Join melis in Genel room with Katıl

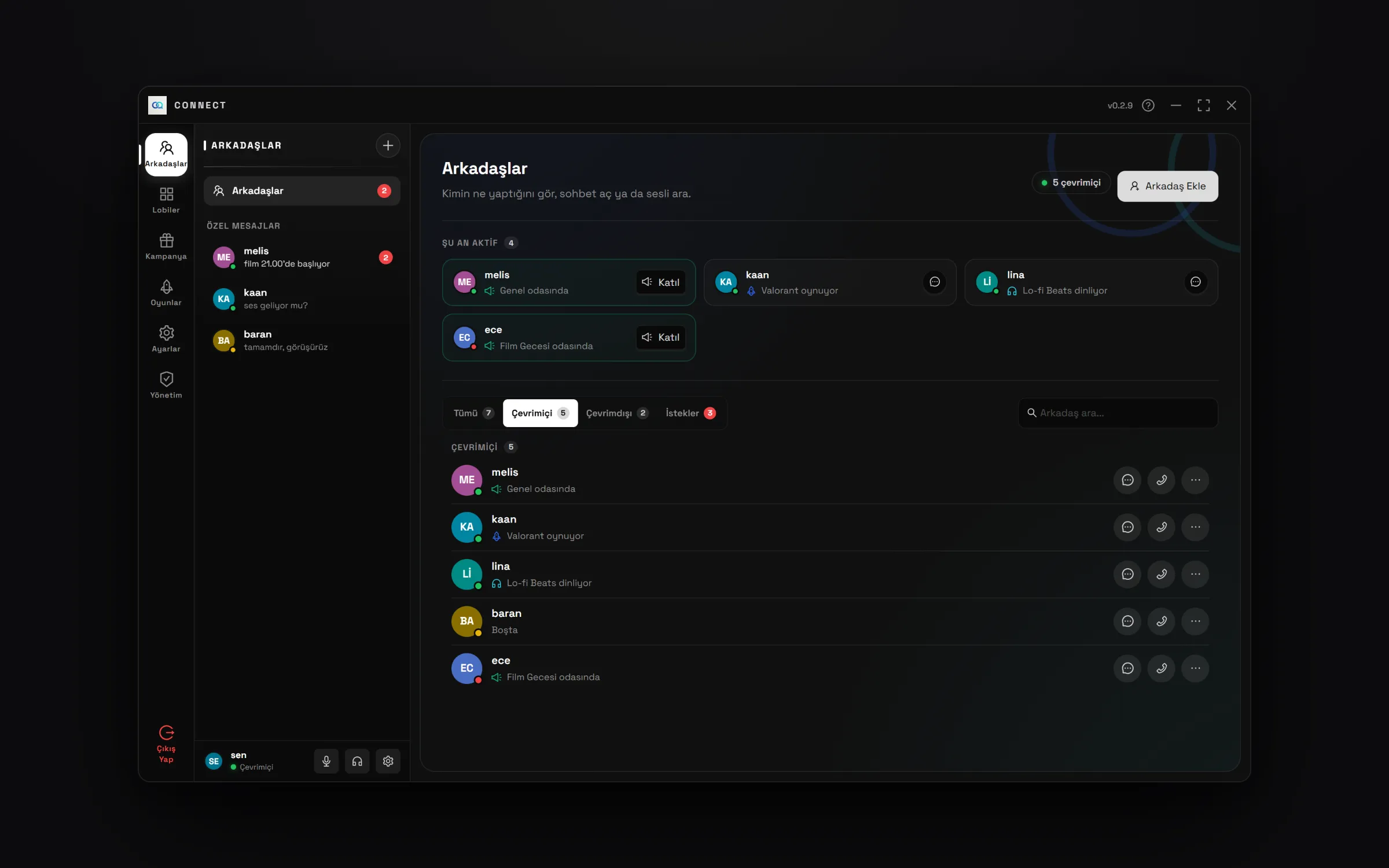click(660, 282)
